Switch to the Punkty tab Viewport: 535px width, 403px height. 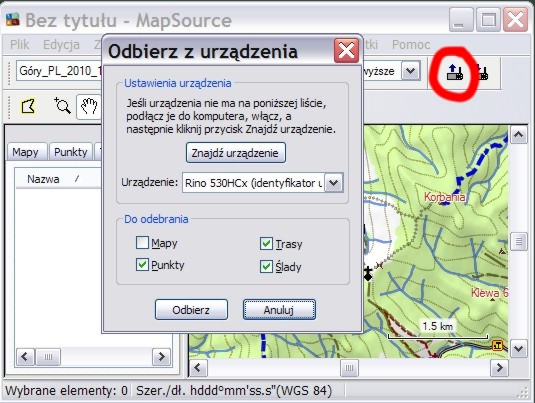pyautogui.click(x=71, y=152)
